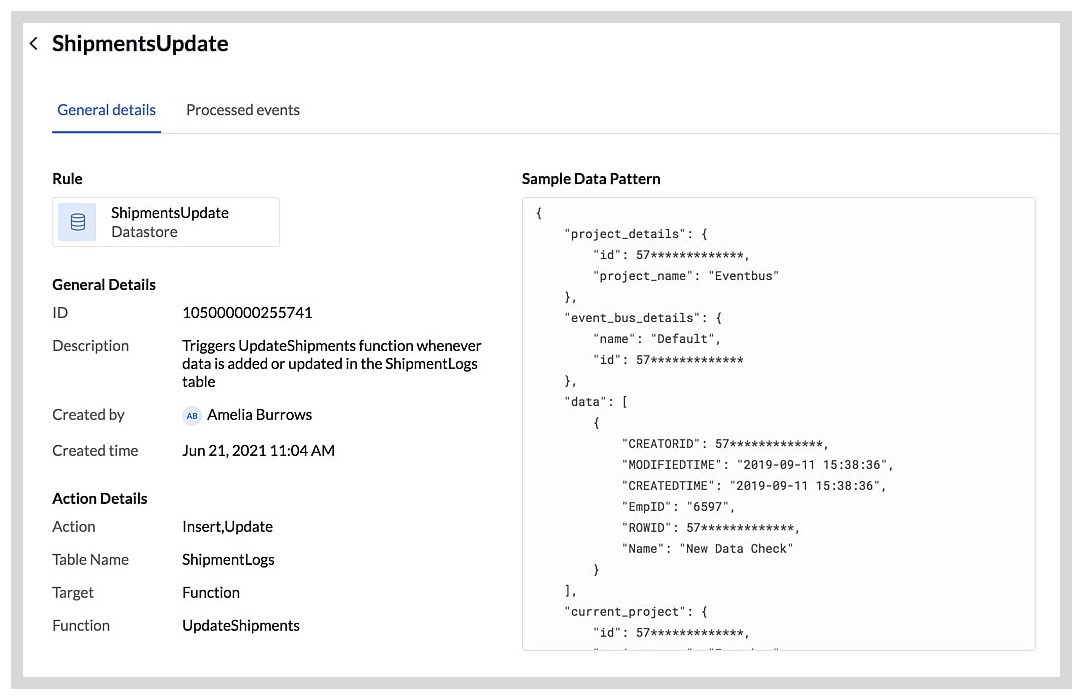The height and width of the screenshot is (700, 1083).
Task: Click the "event_bus_details" line in sample JSON
Action: pyautogui.click(x=643, y=318)
